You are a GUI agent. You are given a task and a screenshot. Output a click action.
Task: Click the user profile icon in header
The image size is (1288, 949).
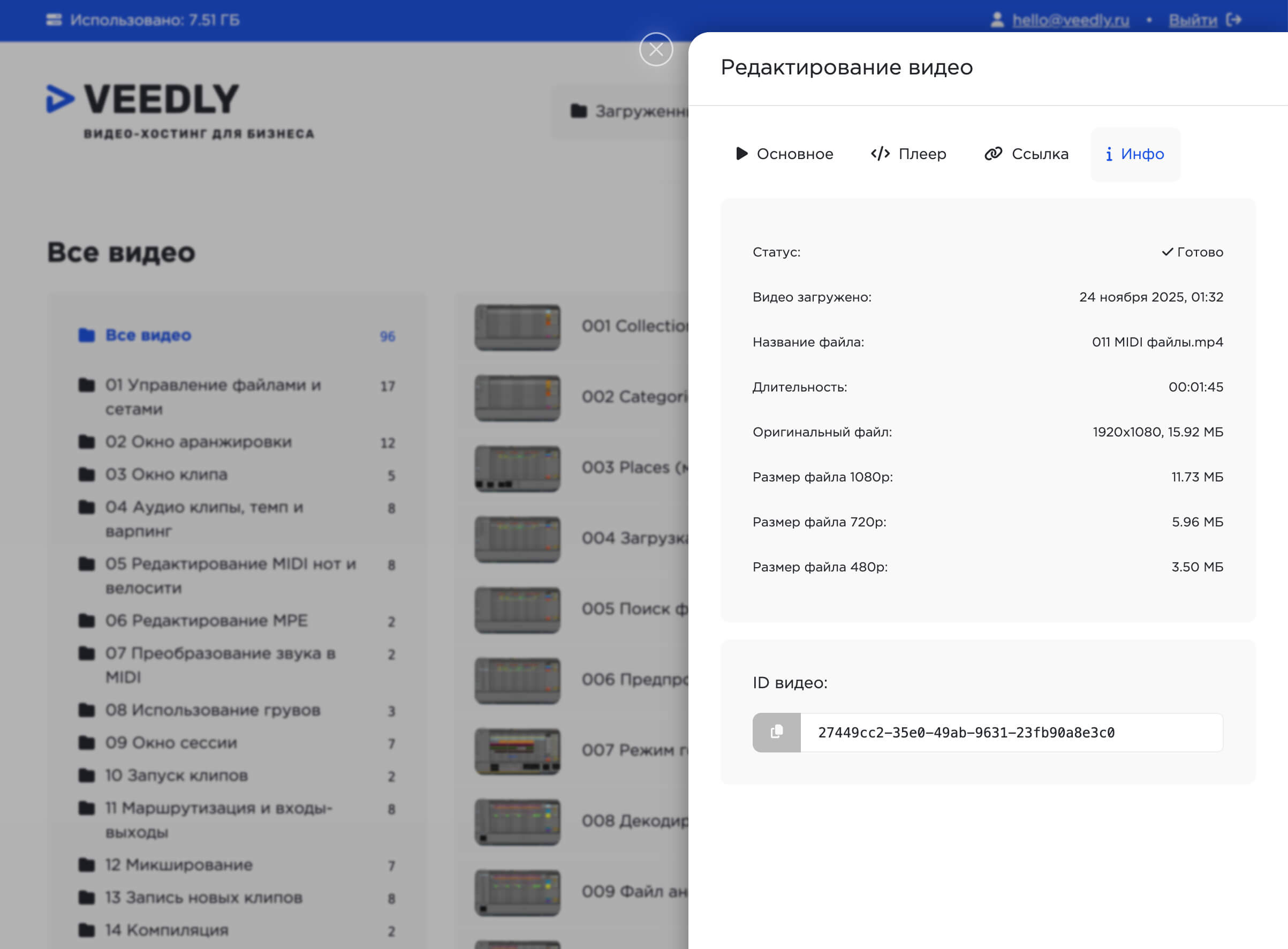(x=997, y=20)
